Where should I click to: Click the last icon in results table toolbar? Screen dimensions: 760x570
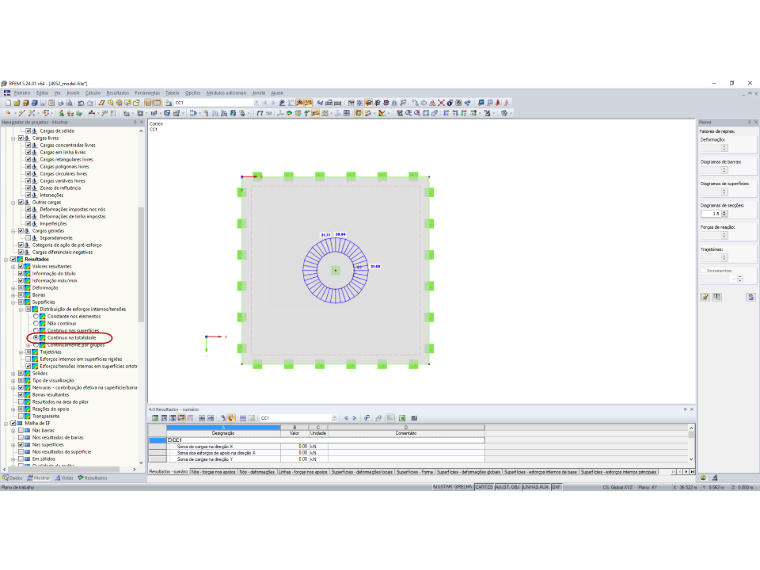click(414, 418)
